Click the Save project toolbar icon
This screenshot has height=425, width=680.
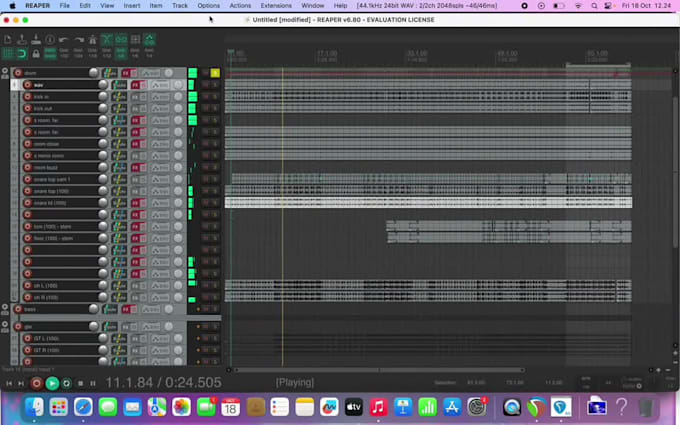(36, 39)
